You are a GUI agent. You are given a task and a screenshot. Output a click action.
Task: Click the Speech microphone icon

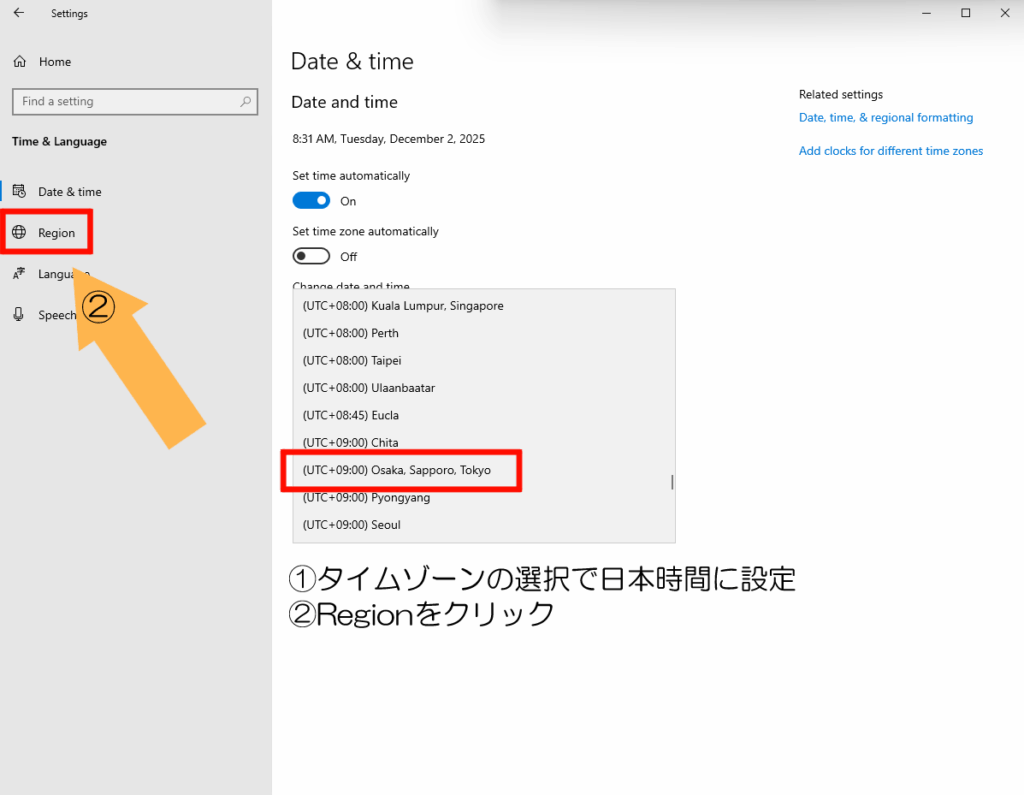coord(19,315)
